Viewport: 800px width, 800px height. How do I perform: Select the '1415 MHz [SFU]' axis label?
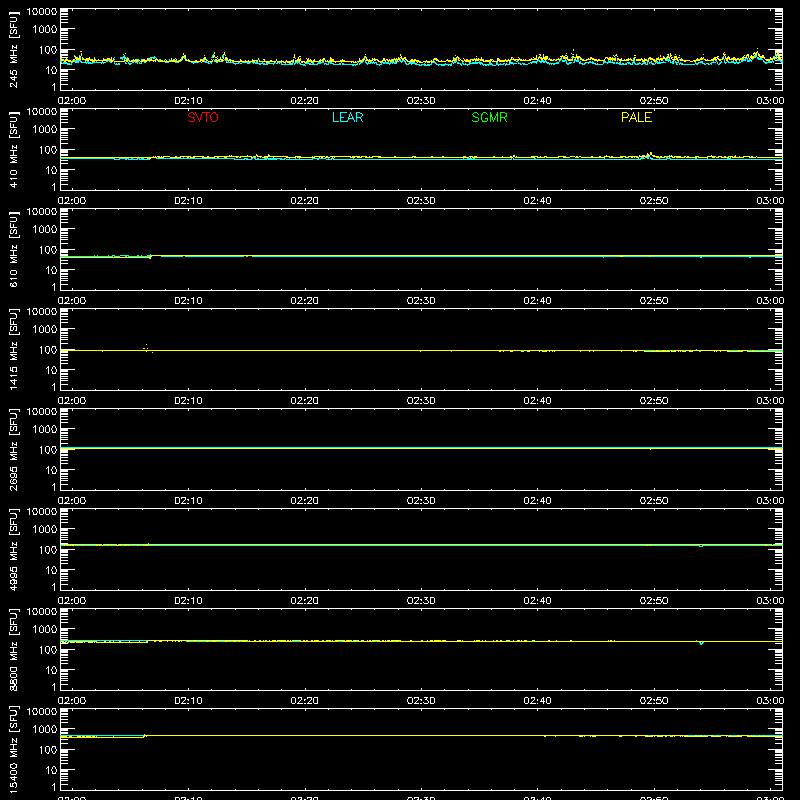coord(13,350)
